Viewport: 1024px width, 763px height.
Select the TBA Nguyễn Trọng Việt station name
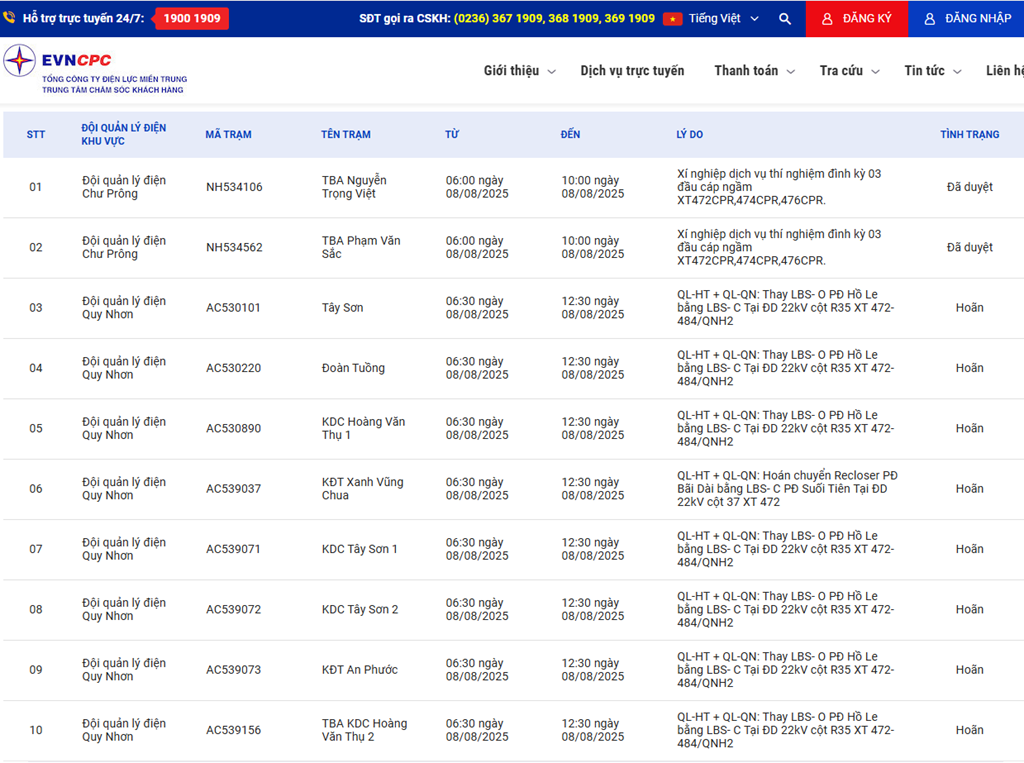click(x=354, y=187)
